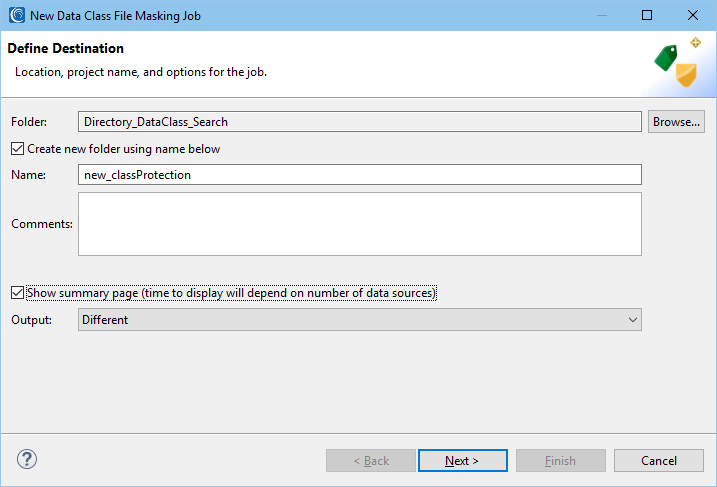Click the greyed-out Finish button
Viewport: 717px width, 487px height.
(x=561, y=460)
